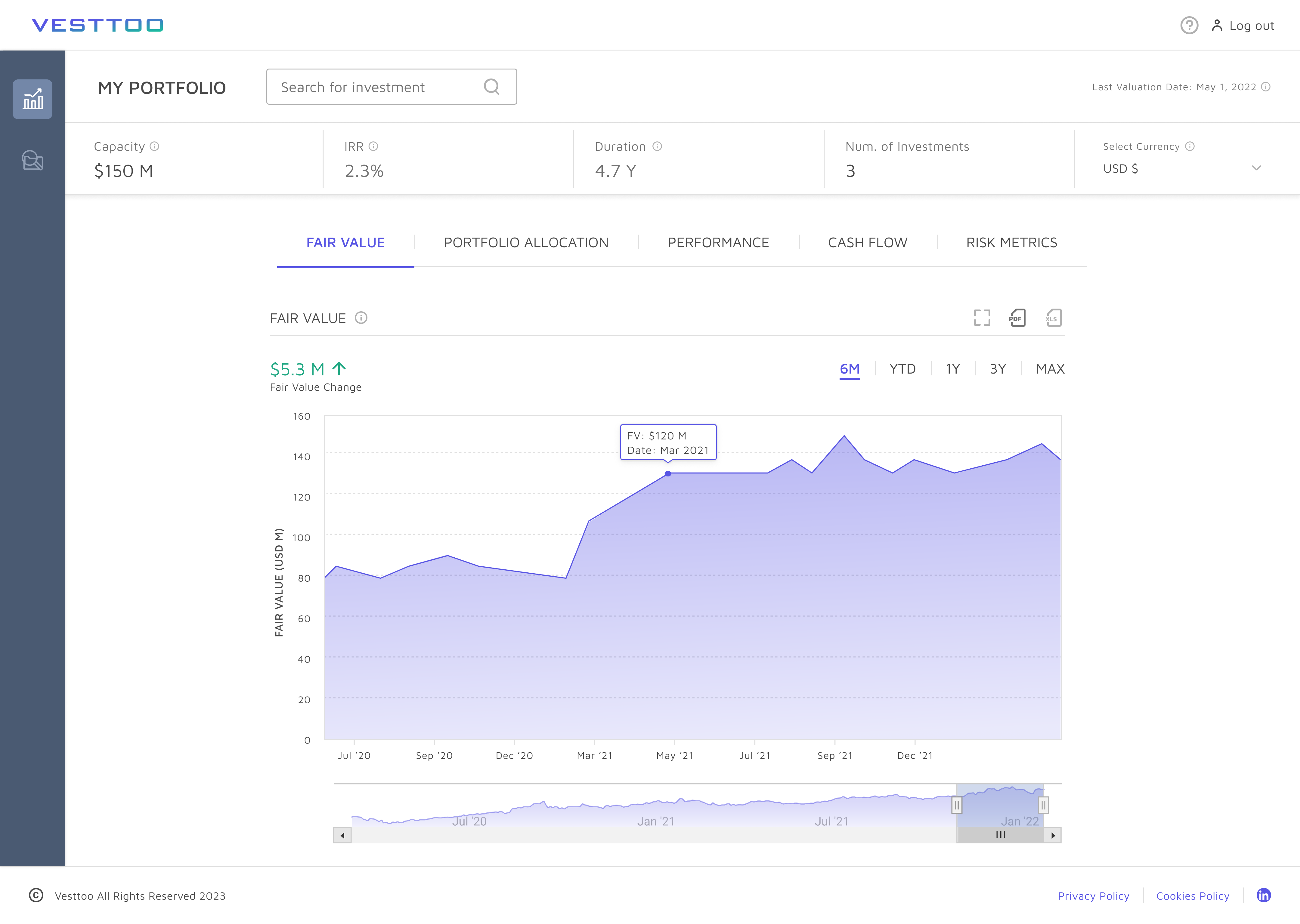Click the scrollbar left arrow

coord(342,835)
